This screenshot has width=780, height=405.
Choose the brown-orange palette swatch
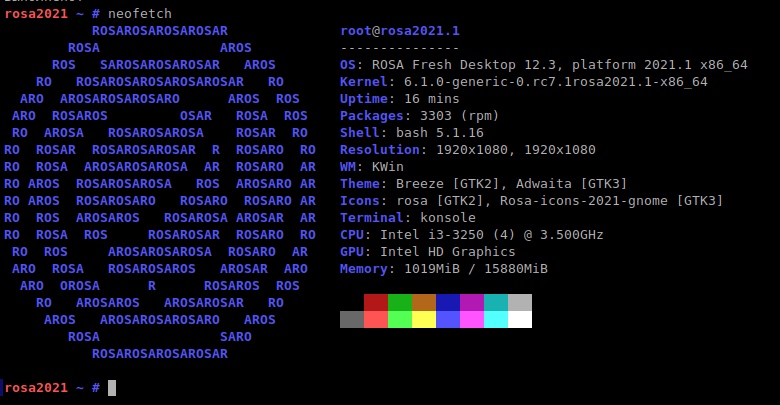pos(424,303)
